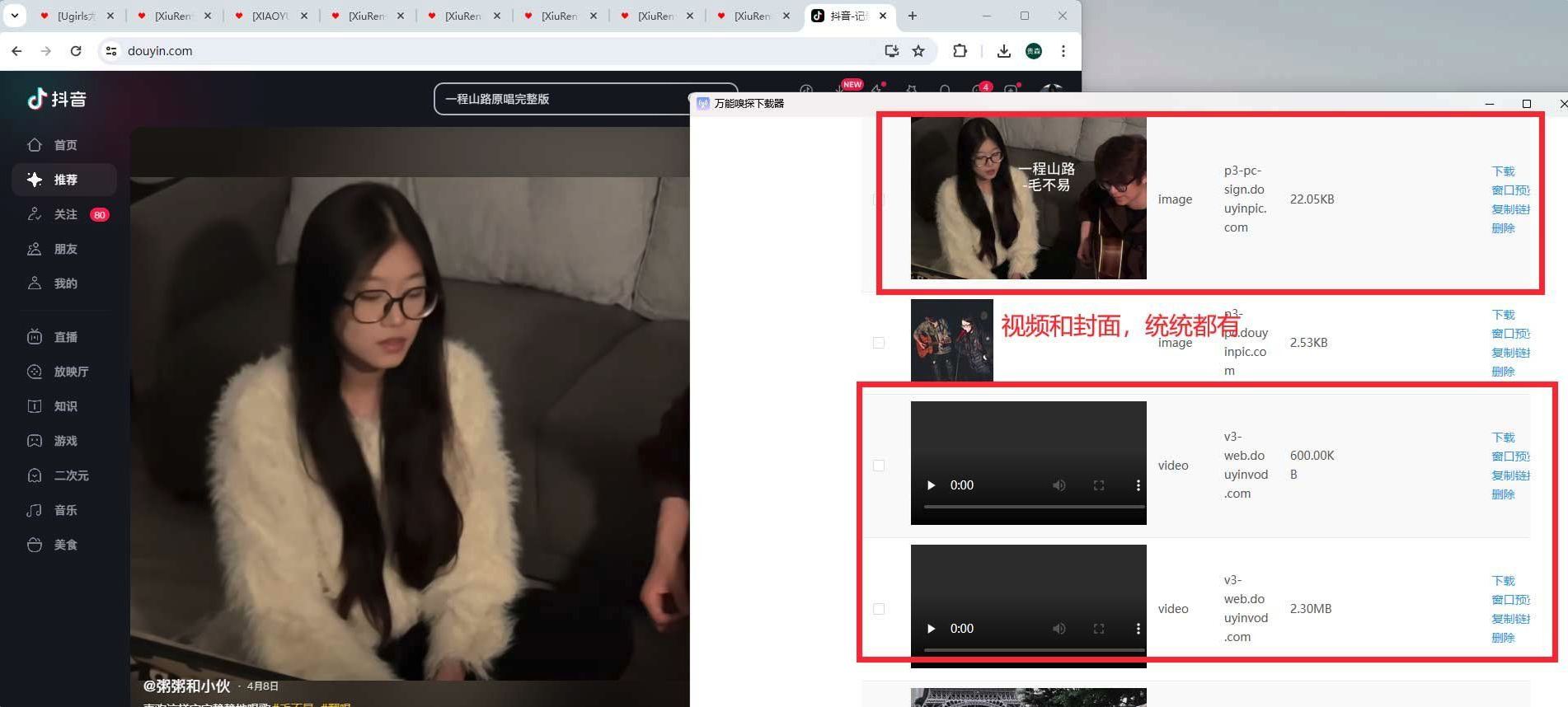This screenshot has height=707, width=1568.
Task: Open browser extensions puzzle icon
Action: [x=960, y=51]
